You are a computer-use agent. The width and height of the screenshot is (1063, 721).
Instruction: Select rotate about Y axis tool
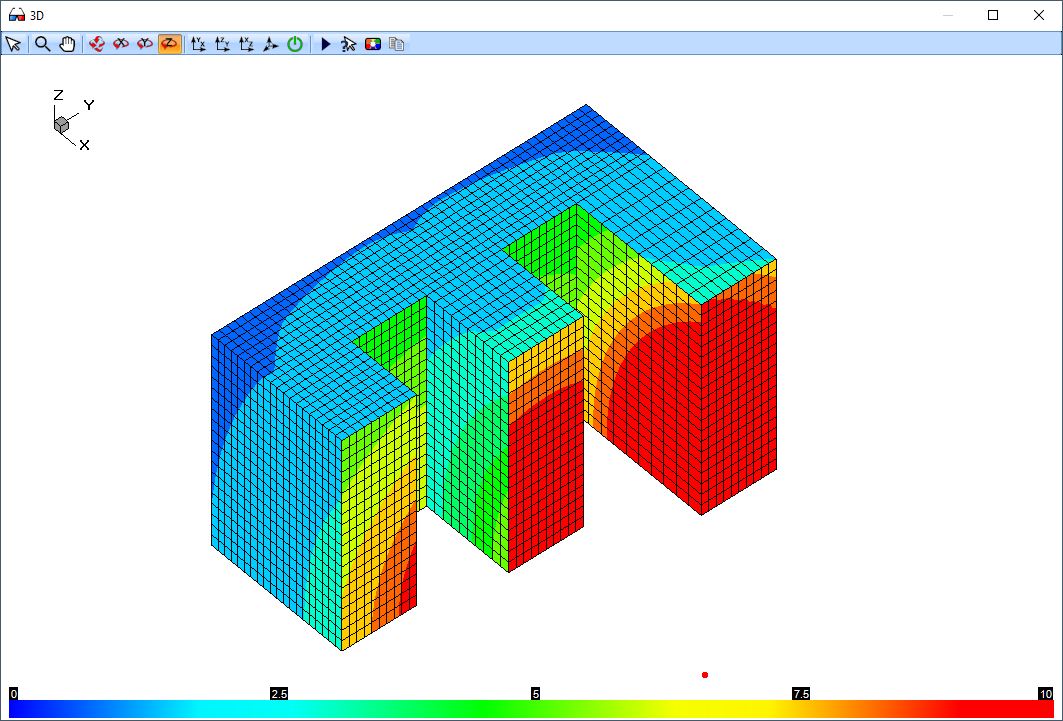[x=145, y=44]
